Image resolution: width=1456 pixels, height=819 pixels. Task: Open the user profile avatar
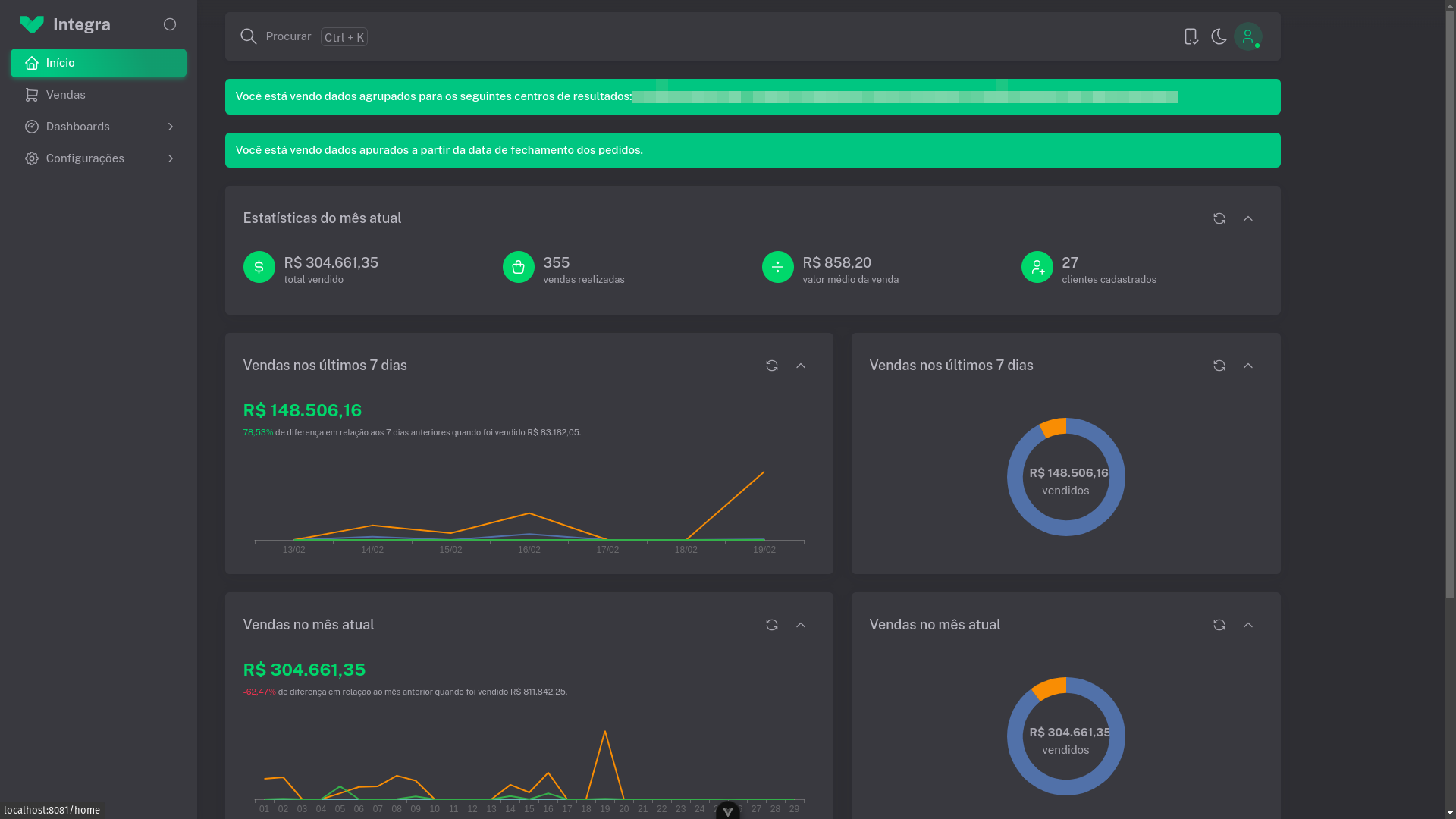click(1247, 36)
